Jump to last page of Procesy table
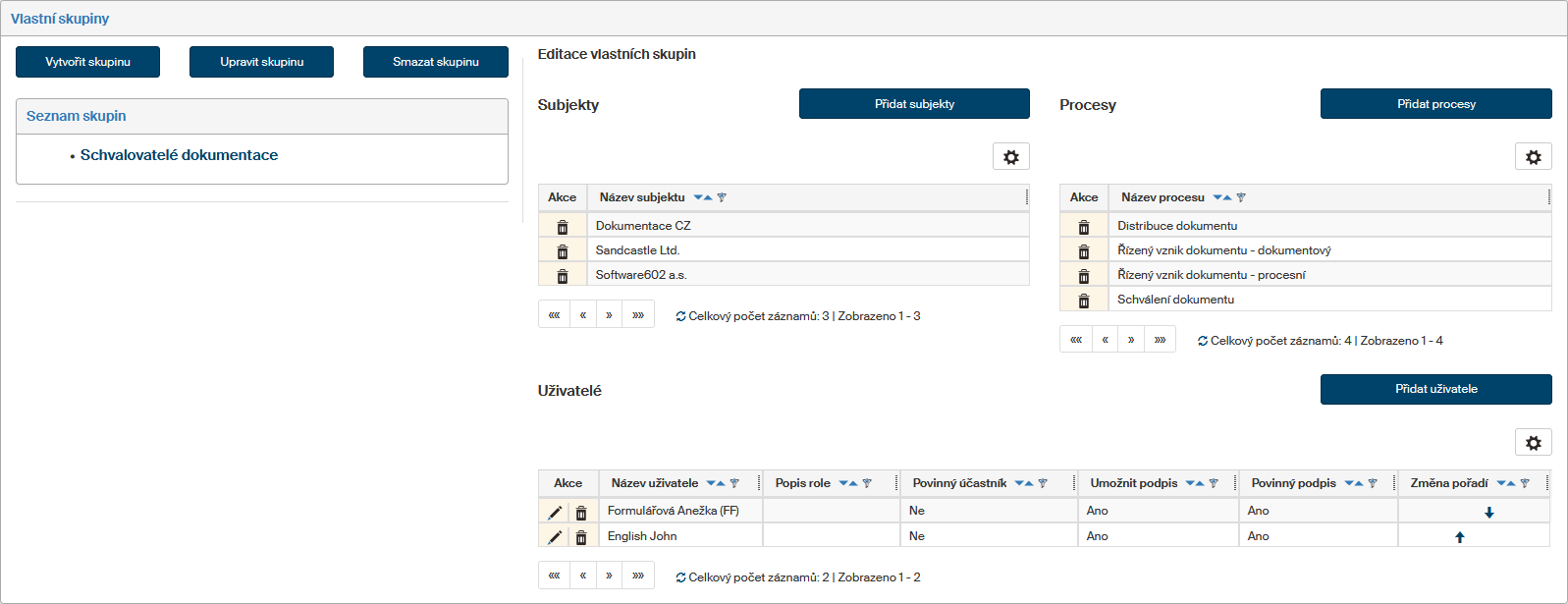 pos(1160,340)
